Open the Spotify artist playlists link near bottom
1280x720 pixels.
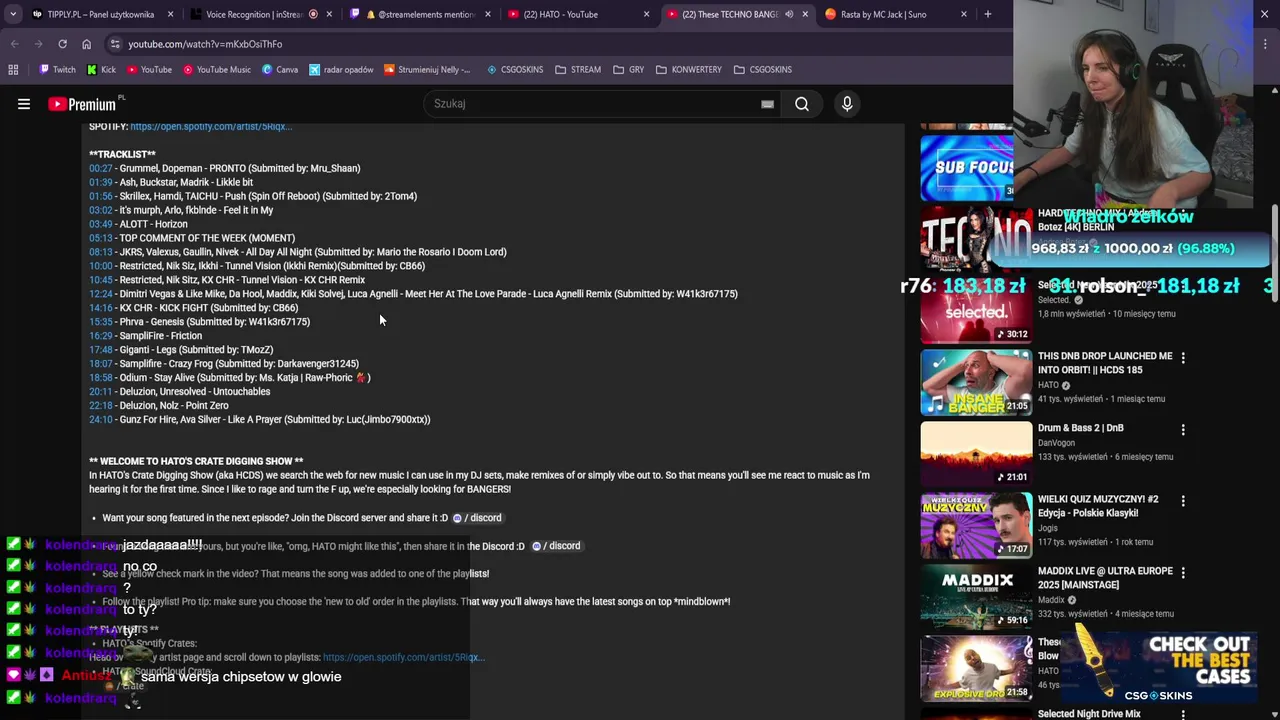404,658
